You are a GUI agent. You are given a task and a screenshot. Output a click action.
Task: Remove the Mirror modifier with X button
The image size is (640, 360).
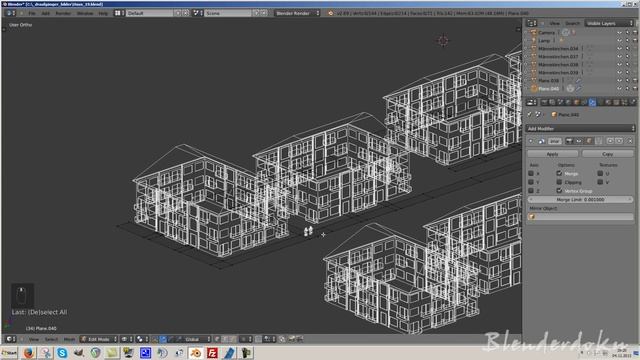630,141
